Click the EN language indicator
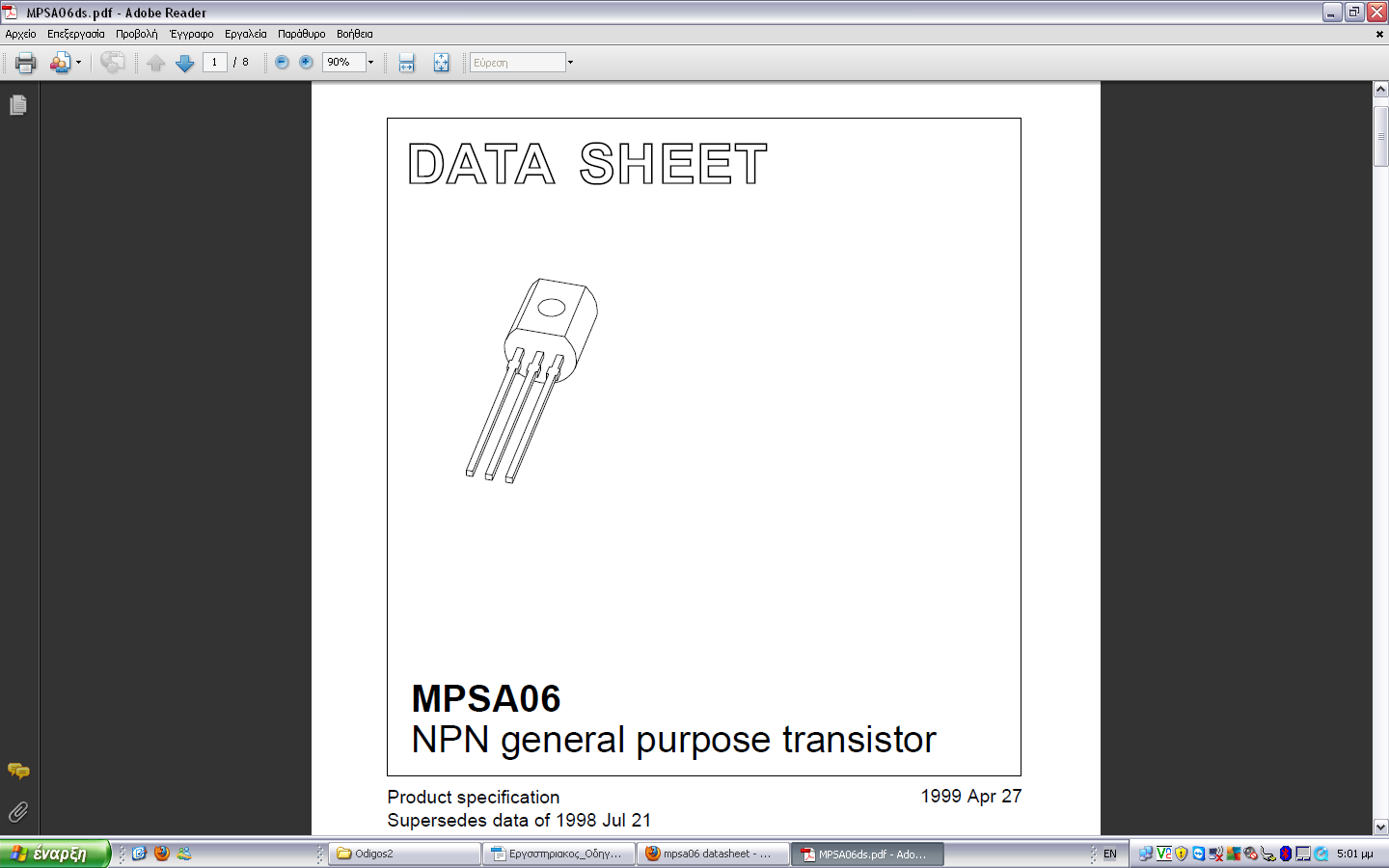Image resolution: width=1389 pixels, height=868 pixels. click(1110, 854)
